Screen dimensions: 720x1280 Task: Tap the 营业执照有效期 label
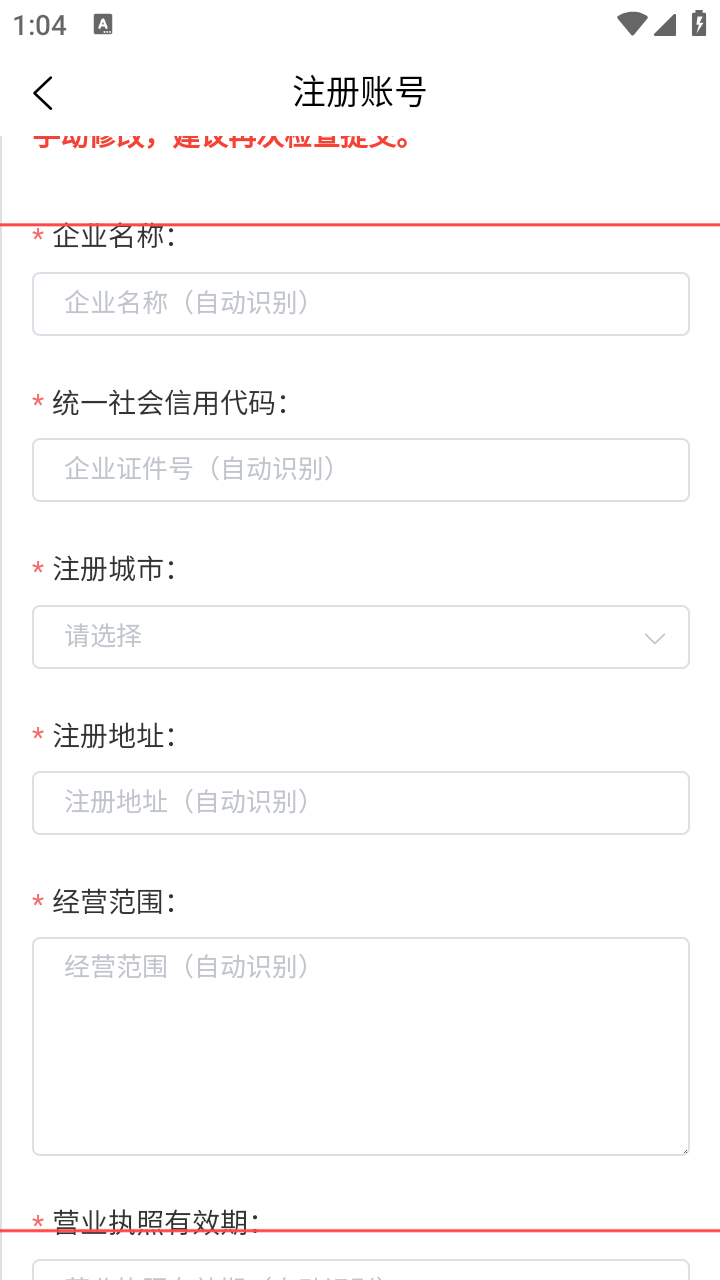[155, 1221]
